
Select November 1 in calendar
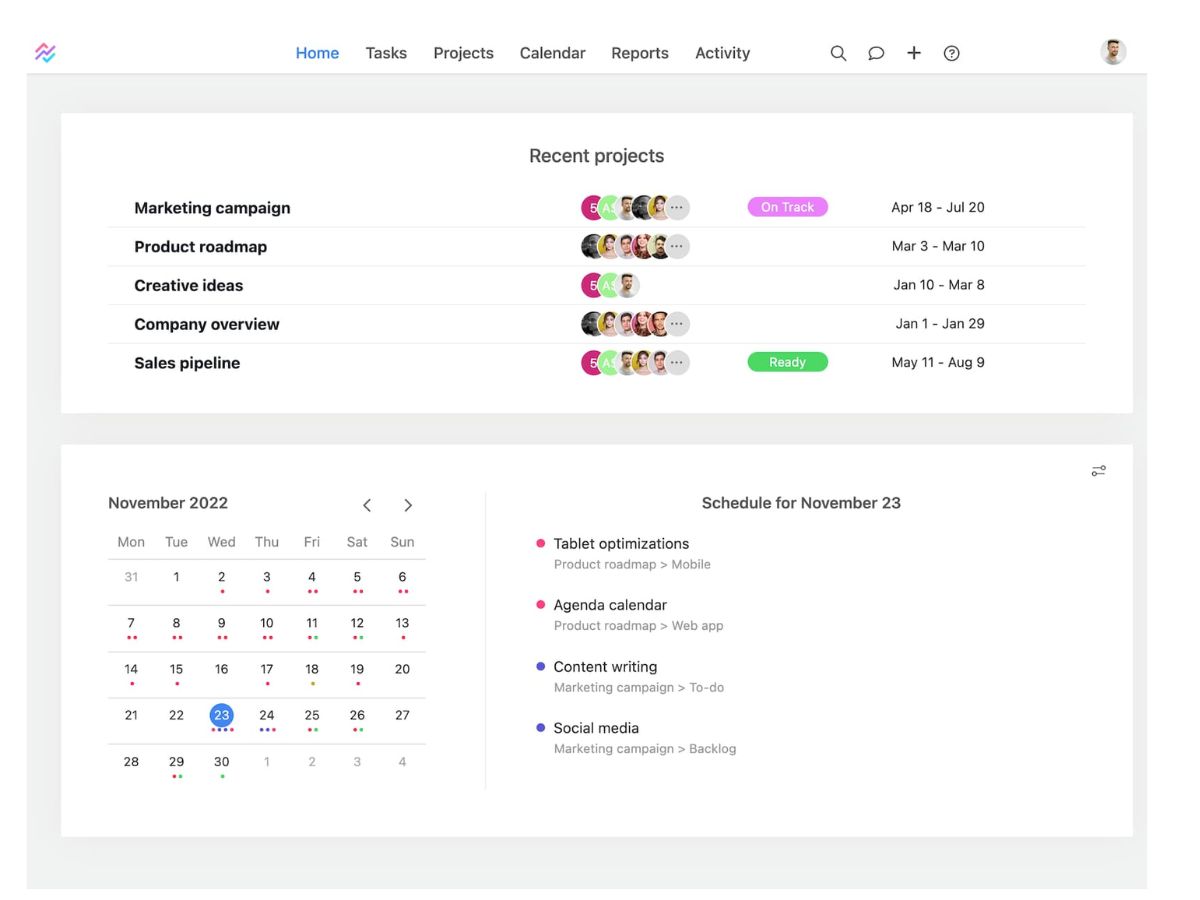point(176,577)
